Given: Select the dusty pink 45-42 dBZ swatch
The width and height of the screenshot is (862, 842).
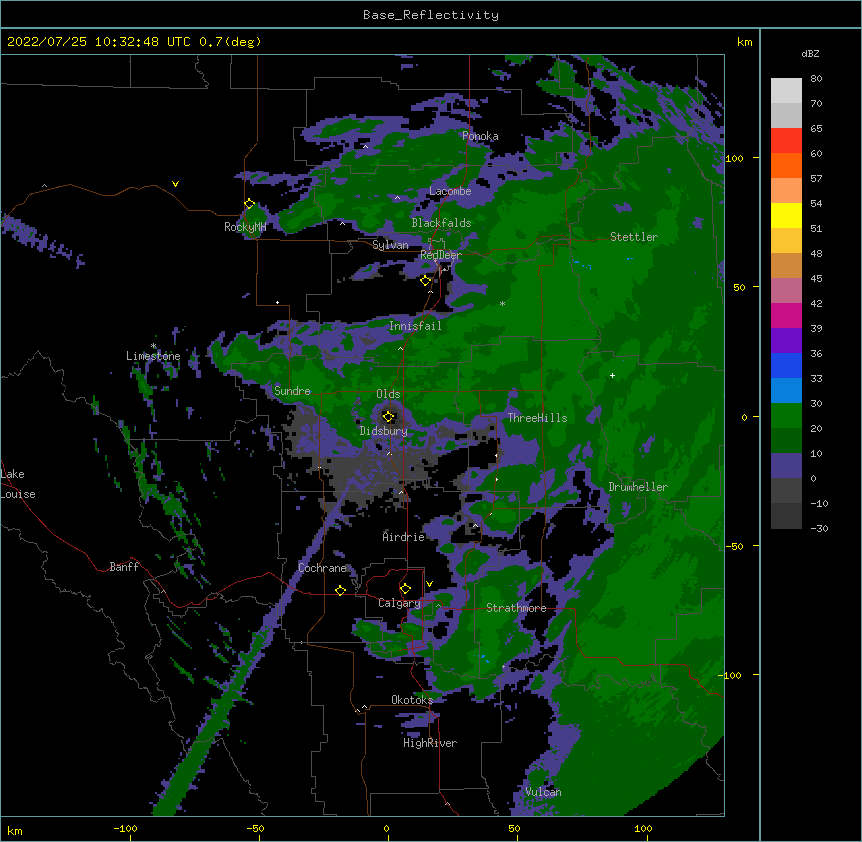Looking at the screenshot, I should pos(786,291).
